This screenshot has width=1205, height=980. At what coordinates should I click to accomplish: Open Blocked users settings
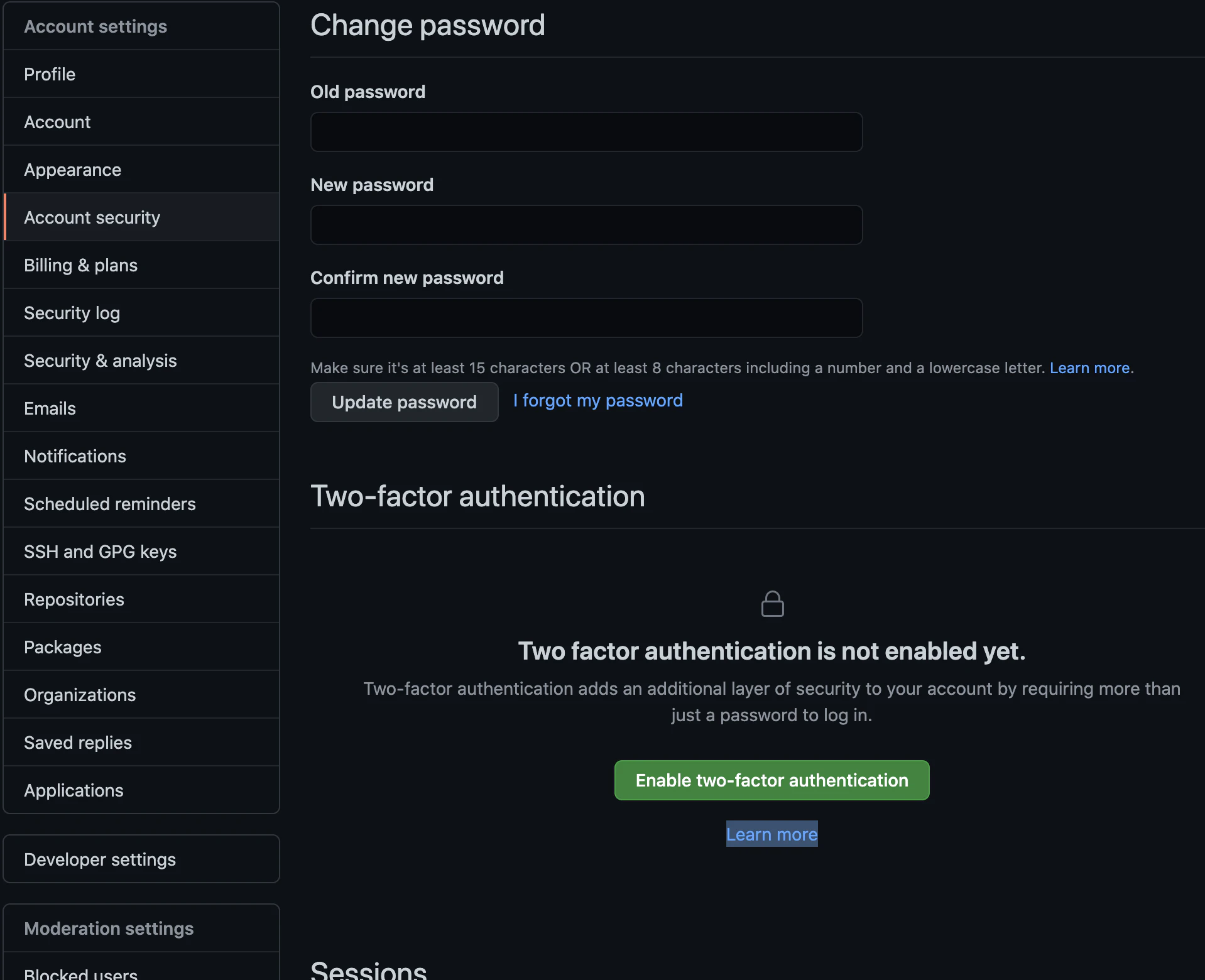[141, 967]
